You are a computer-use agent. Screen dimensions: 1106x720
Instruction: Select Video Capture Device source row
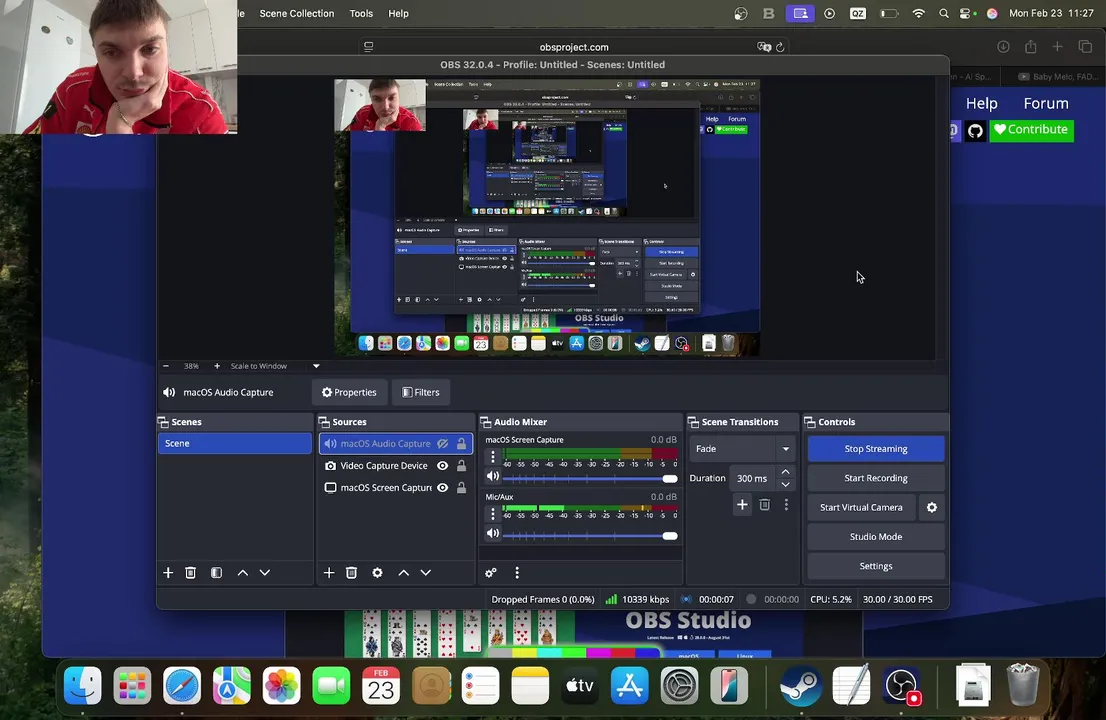pyautogui.click(x=396, y=465)
